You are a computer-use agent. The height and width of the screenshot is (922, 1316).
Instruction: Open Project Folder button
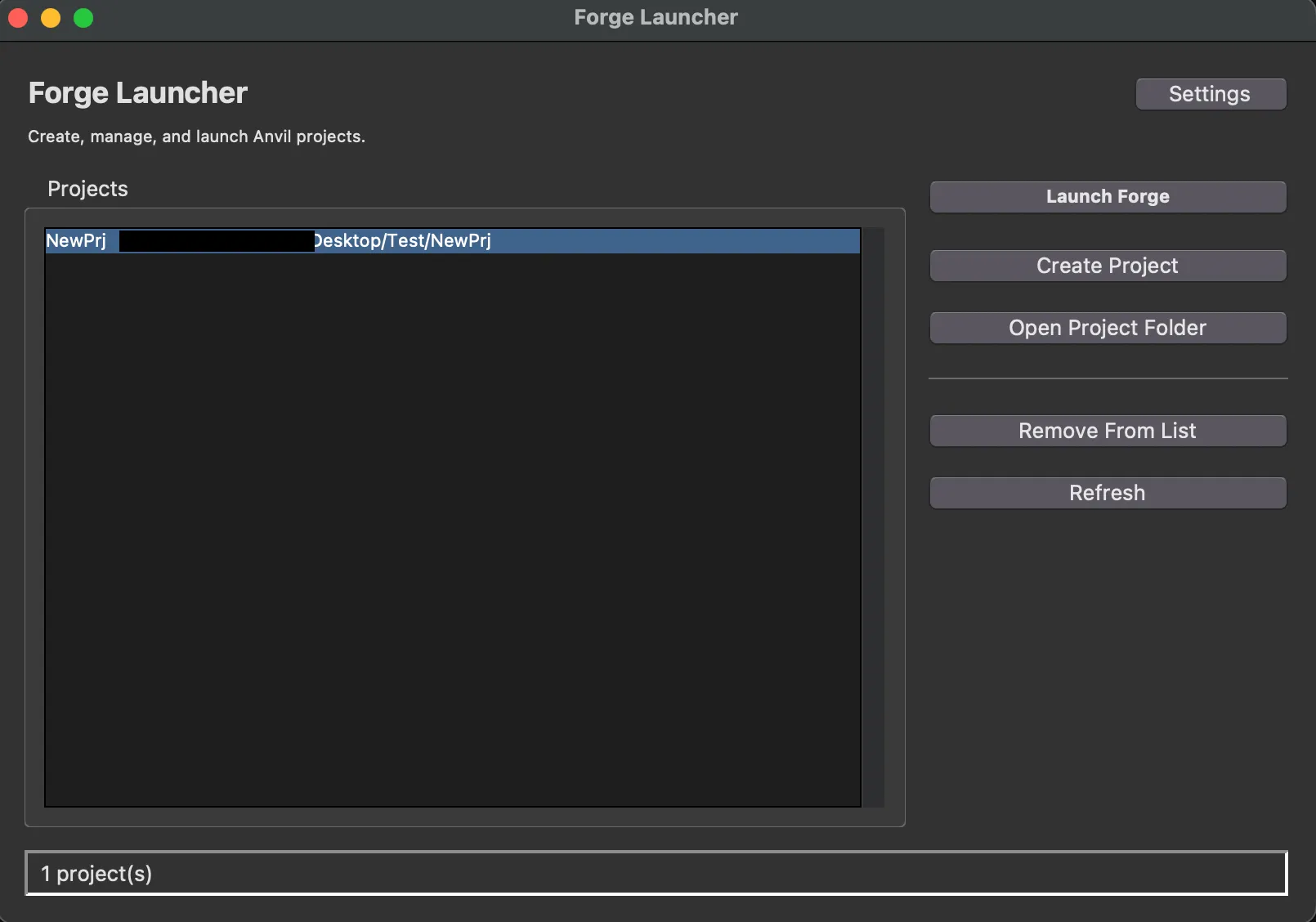click(1108, 328)
